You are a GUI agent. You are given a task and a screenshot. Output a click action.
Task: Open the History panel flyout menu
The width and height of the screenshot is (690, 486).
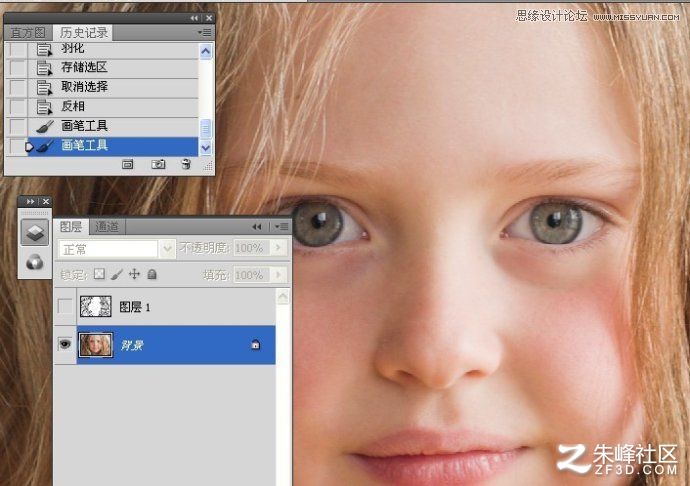point(204,33)
